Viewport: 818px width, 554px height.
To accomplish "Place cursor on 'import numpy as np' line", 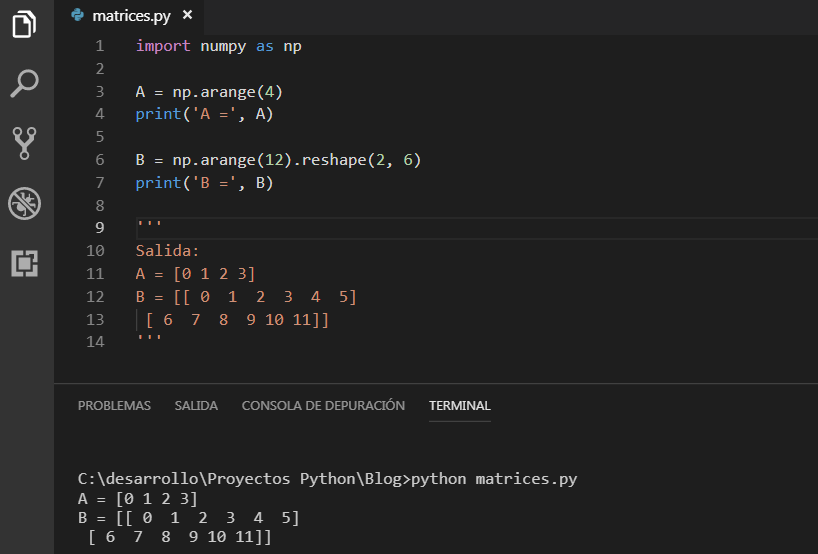I will click(x=219, y=46).
